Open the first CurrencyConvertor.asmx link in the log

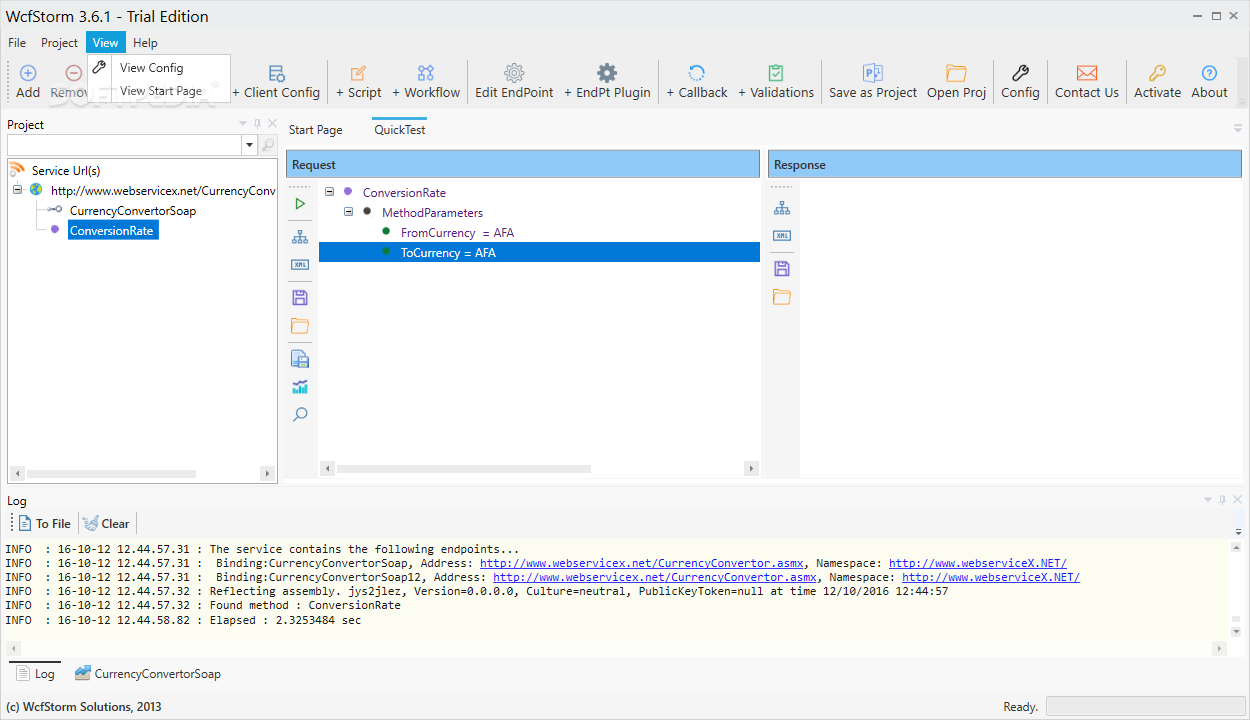642,563
